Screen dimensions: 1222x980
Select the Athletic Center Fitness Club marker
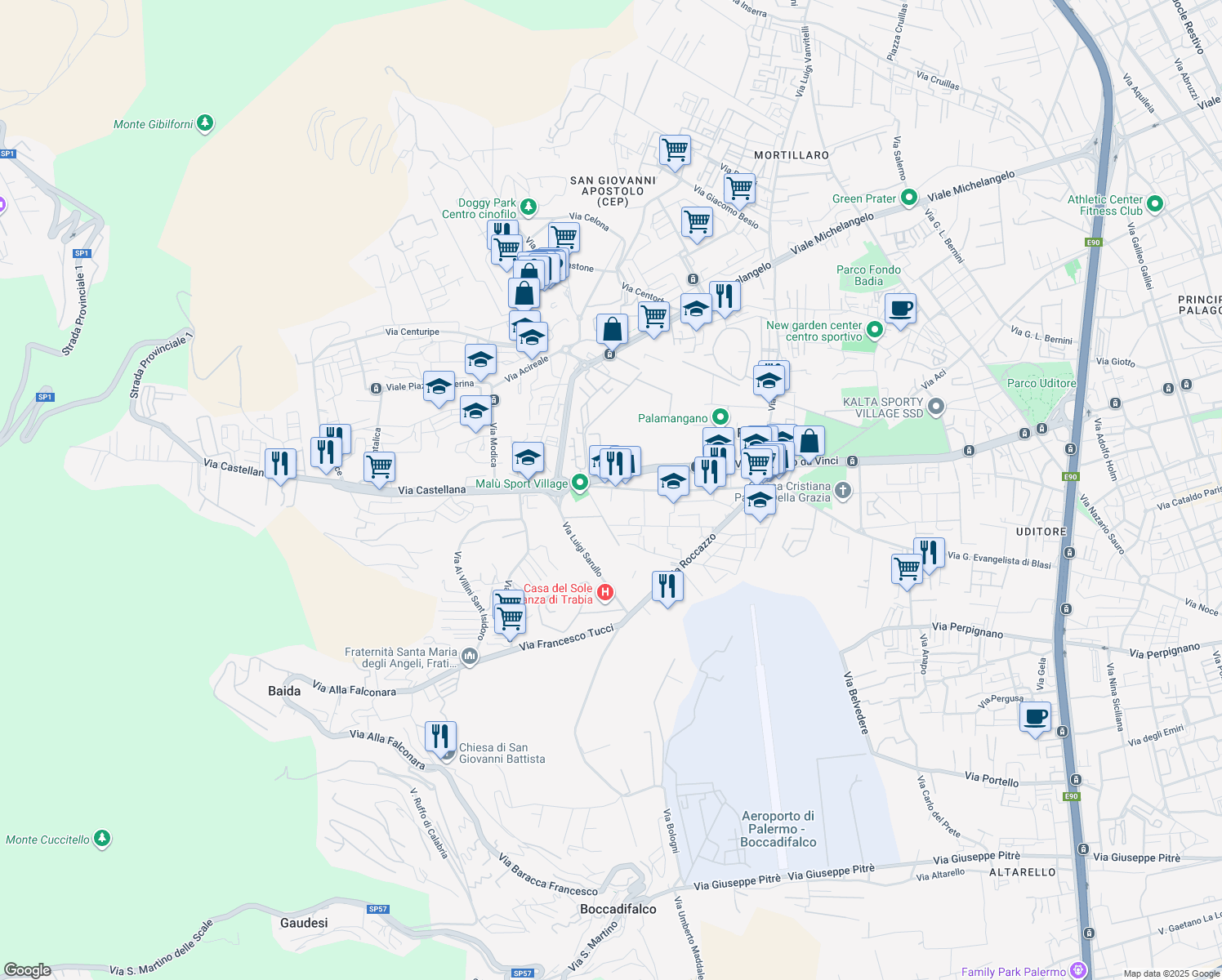(x=1154, y=202)
